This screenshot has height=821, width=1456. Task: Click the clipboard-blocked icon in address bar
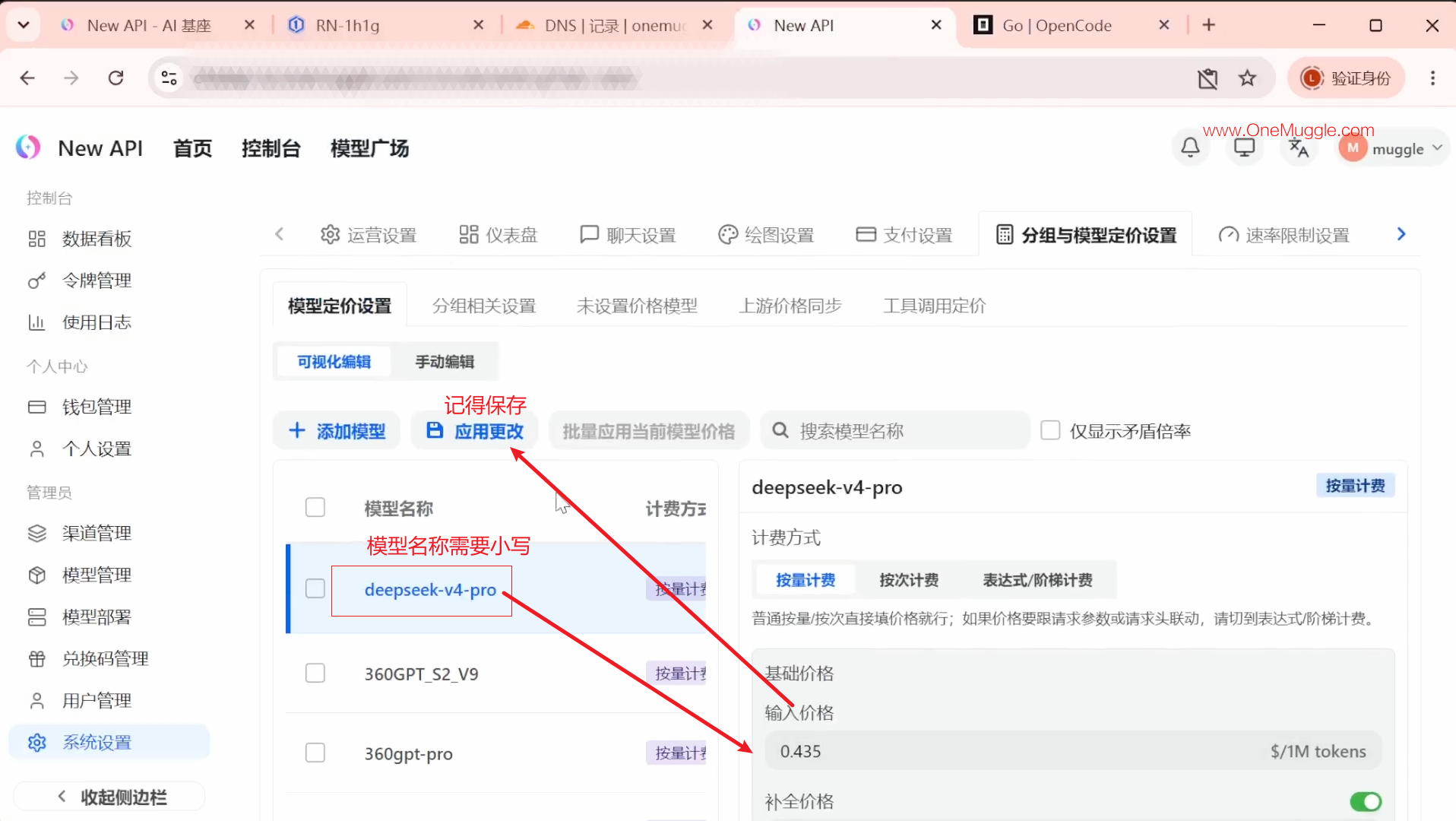[x=1208, y=78]
